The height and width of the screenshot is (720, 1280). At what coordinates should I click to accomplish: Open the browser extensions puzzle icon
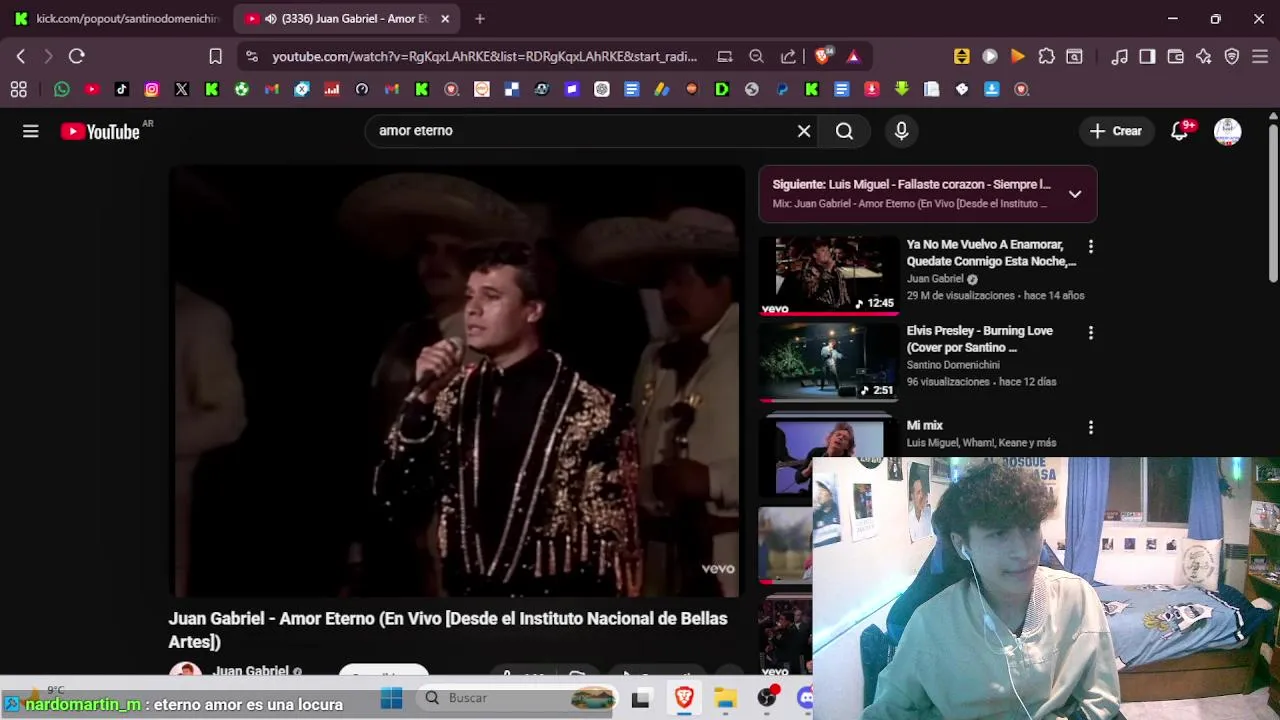pyautogui.click(x=1046, y=57)
